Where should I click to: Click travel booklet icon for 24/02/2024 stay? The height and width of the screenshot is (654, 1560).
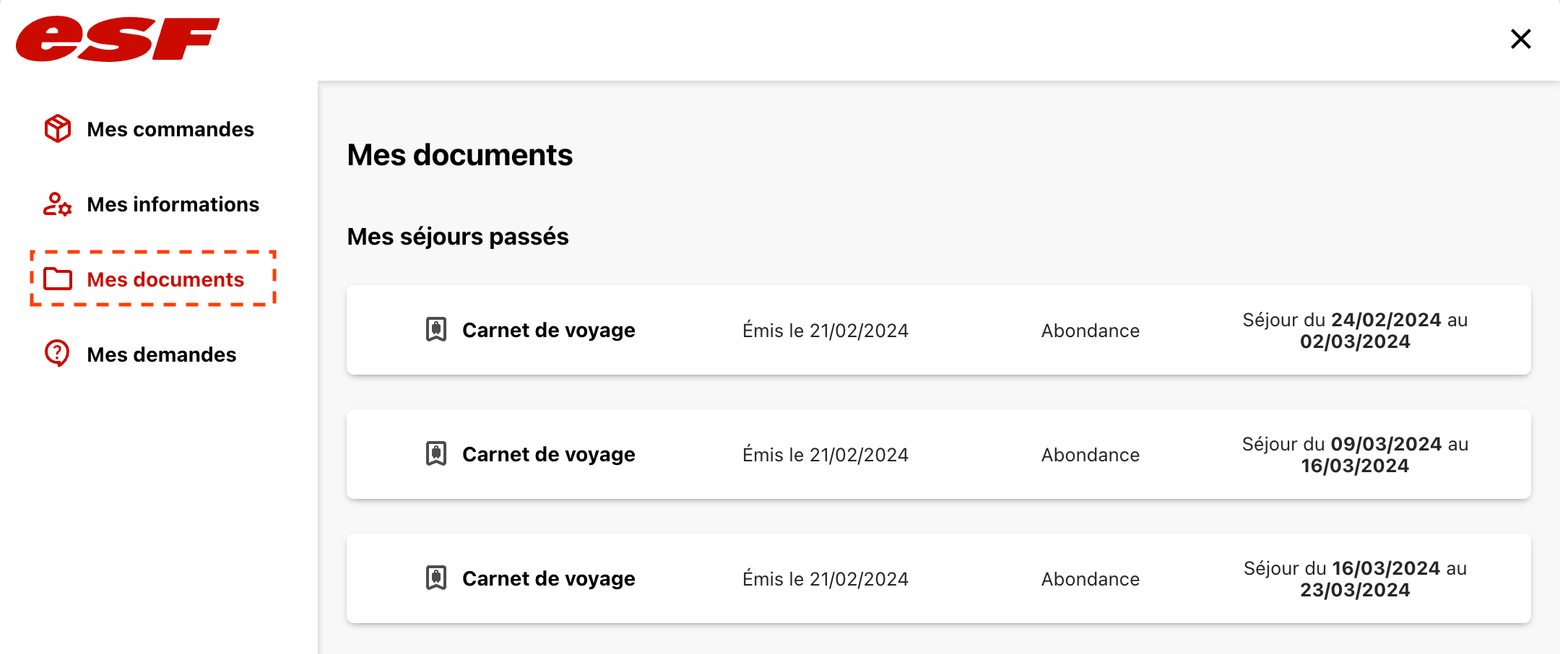436,330
